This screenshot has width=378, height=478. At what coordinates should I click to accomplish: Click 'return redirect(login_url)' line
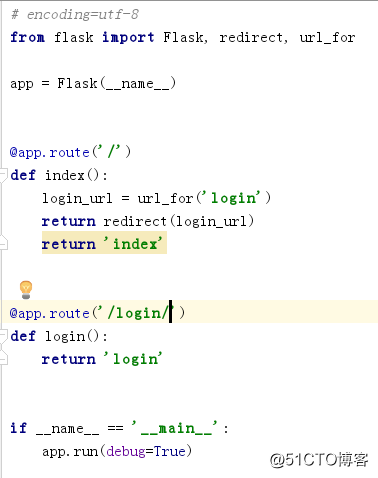click(x=148, y=221)
